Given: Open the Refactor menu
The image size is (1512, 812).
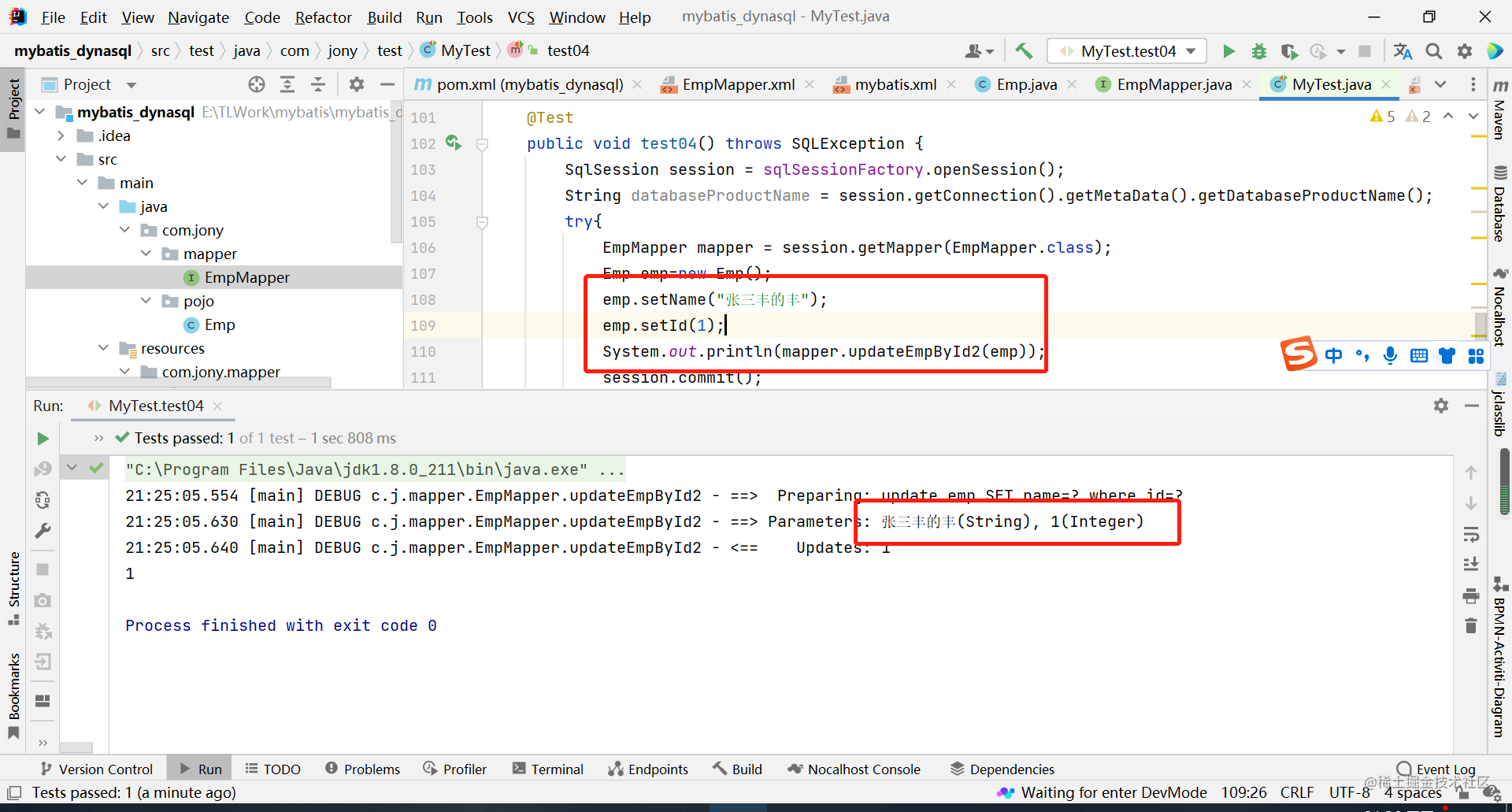Looking at the screenshot, I should [324, 17].
